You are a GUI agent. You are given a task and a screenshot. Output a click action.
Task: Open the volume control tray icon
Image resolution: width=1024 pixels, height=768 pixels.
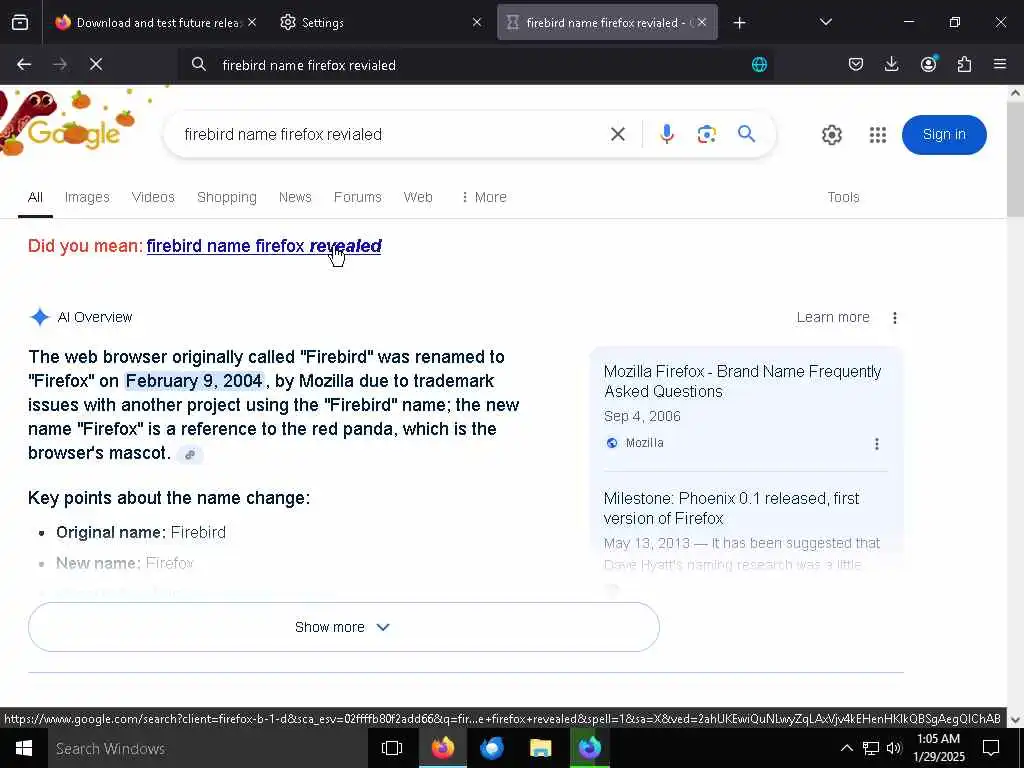click(894, 748)
